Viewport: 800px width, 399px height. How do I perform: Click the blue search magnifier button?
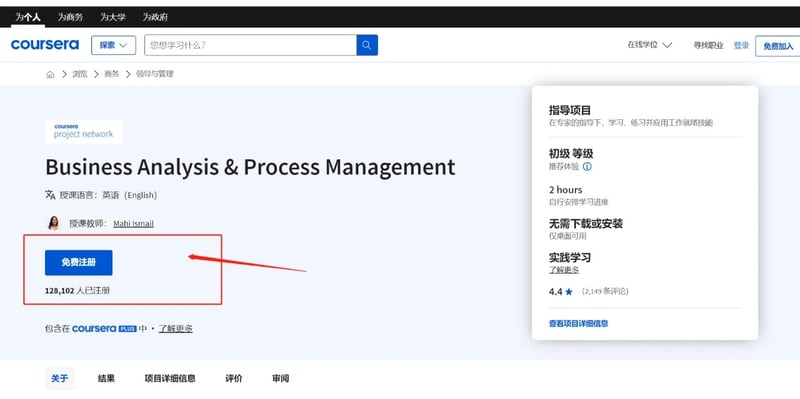(x=367, y=45)
